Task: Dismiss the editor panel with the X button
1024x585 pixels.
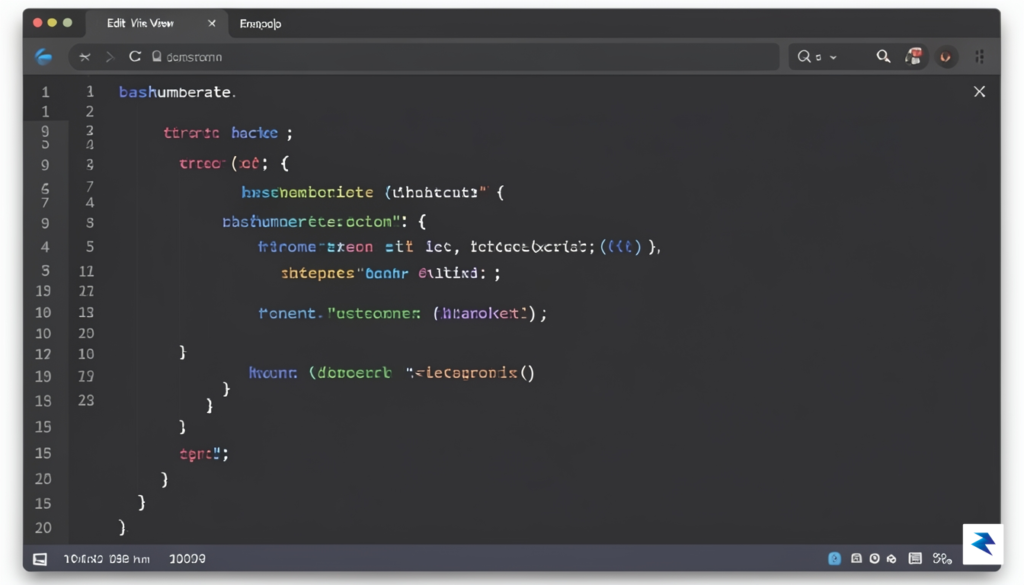Action: coord(979,91)
